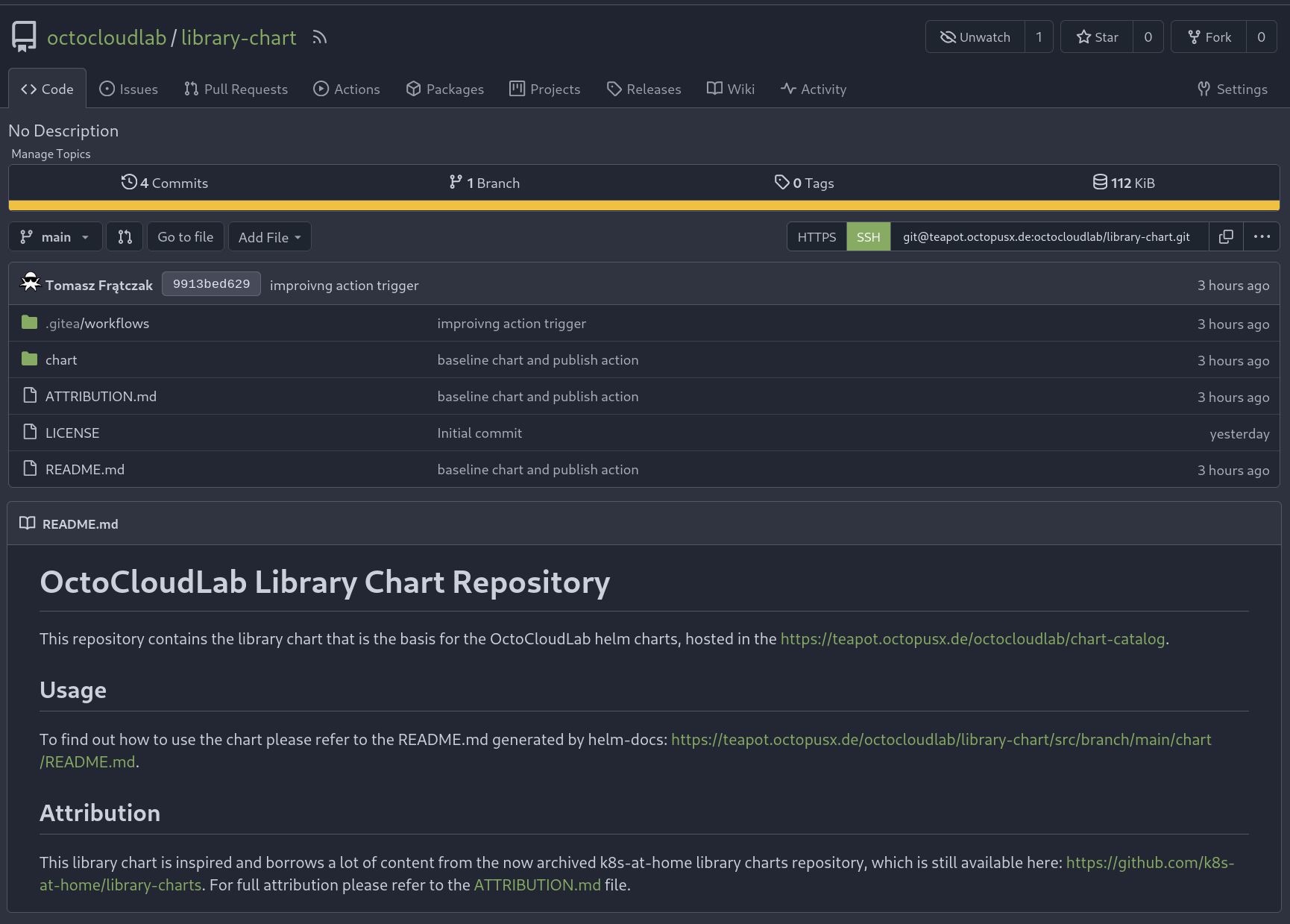Open the Wiki tab
1290x924 pixels.
(x=731, y=89)
